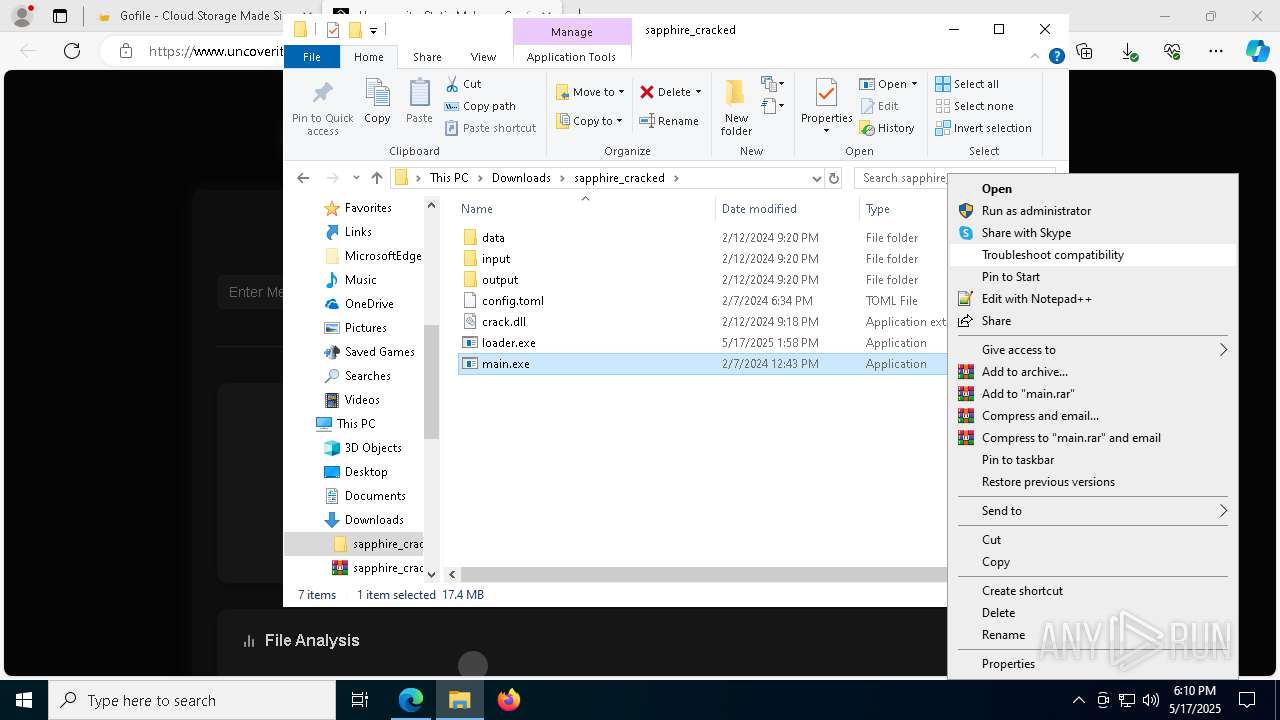Image resolution: width=1280 pixels, height=720 pixels.
Task: Click horizontal scrollbar in file list
Action: point(703,574)
